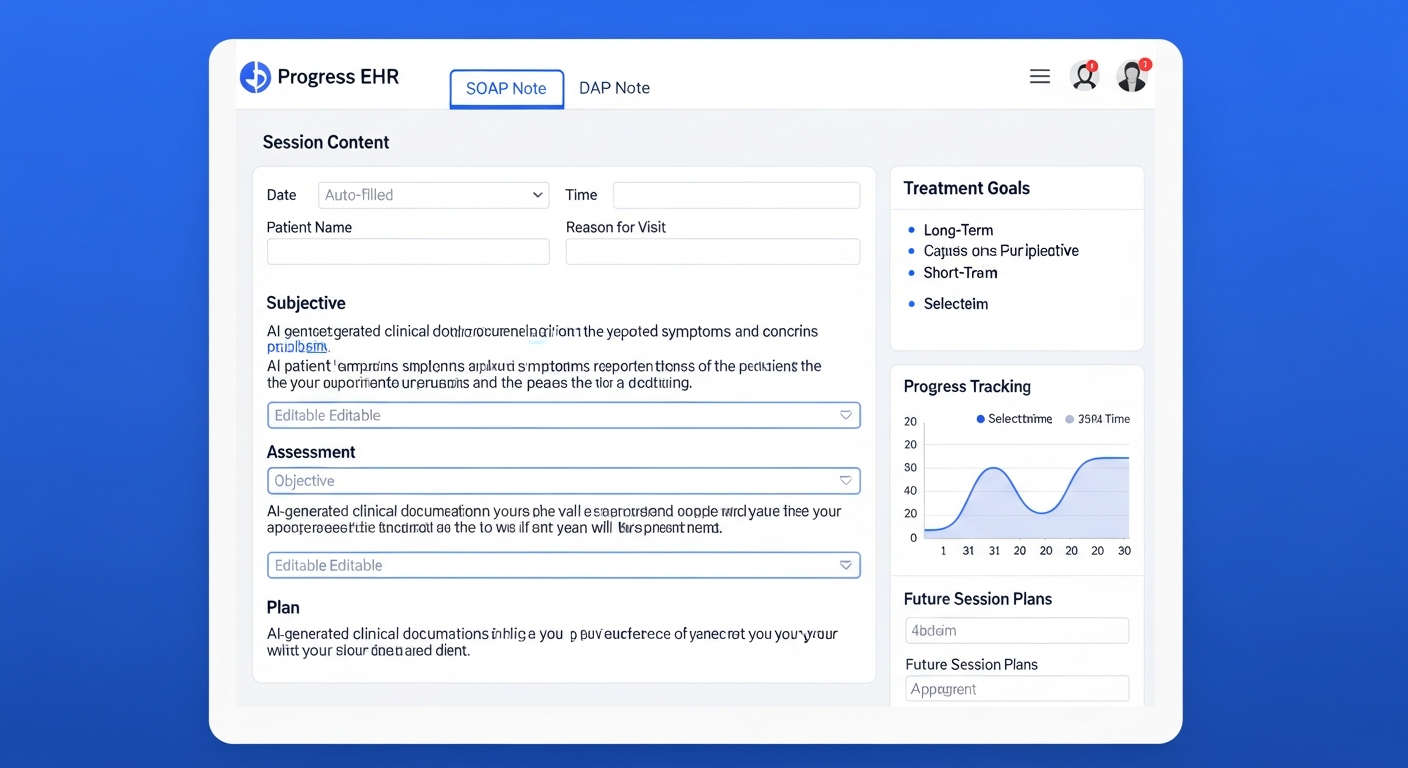Click into the Time input field
This screenshot has height=768, width=1408.
click(736, 195)
